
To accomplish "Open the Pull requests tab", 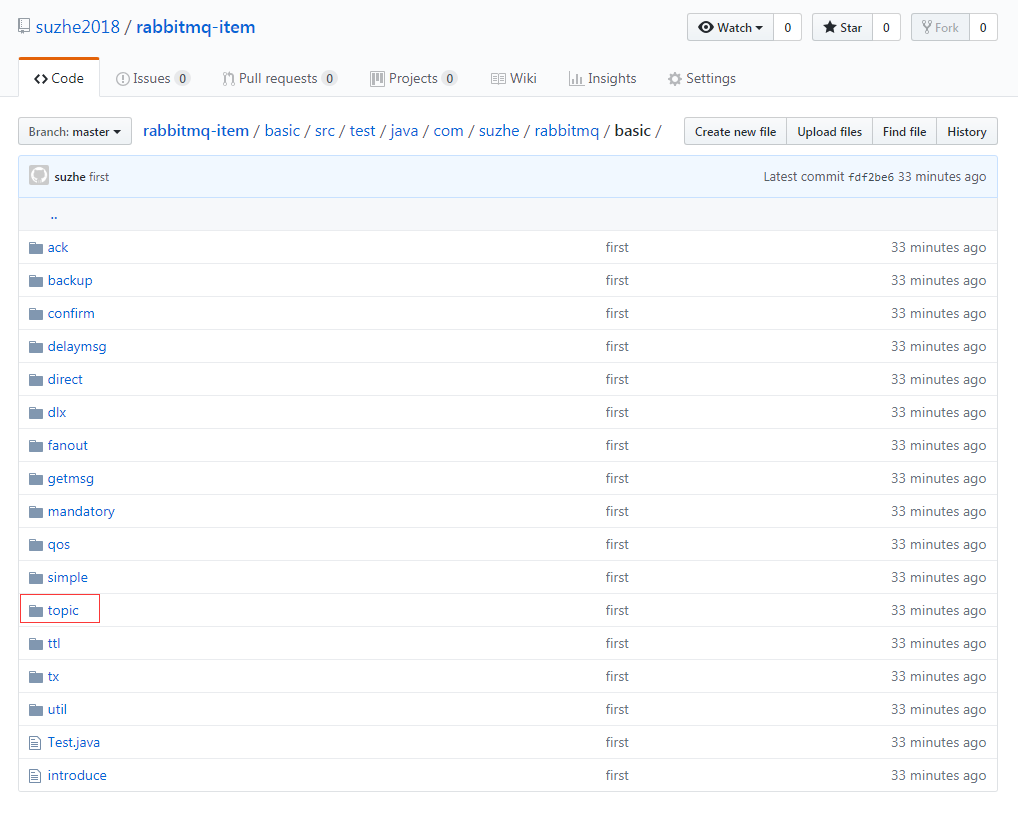I will point(279,79).
